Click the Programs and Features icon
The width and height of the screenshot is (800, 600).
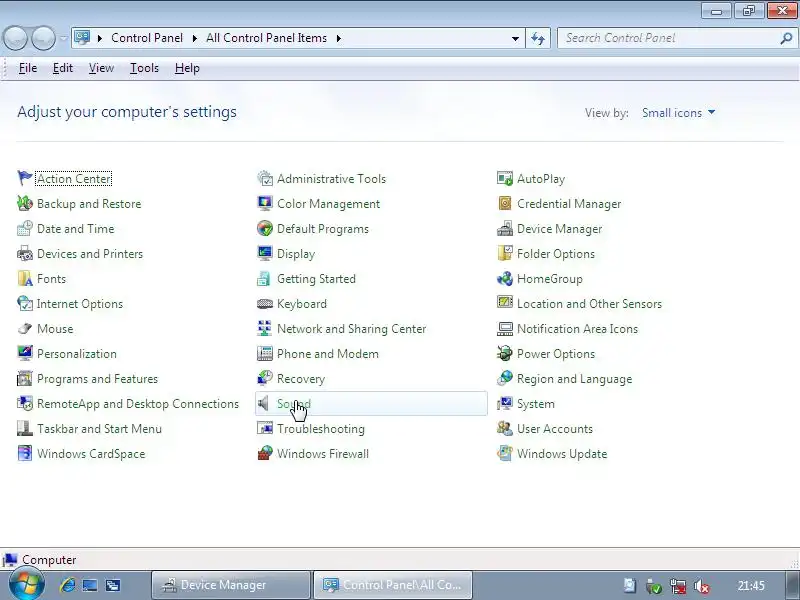24,379
